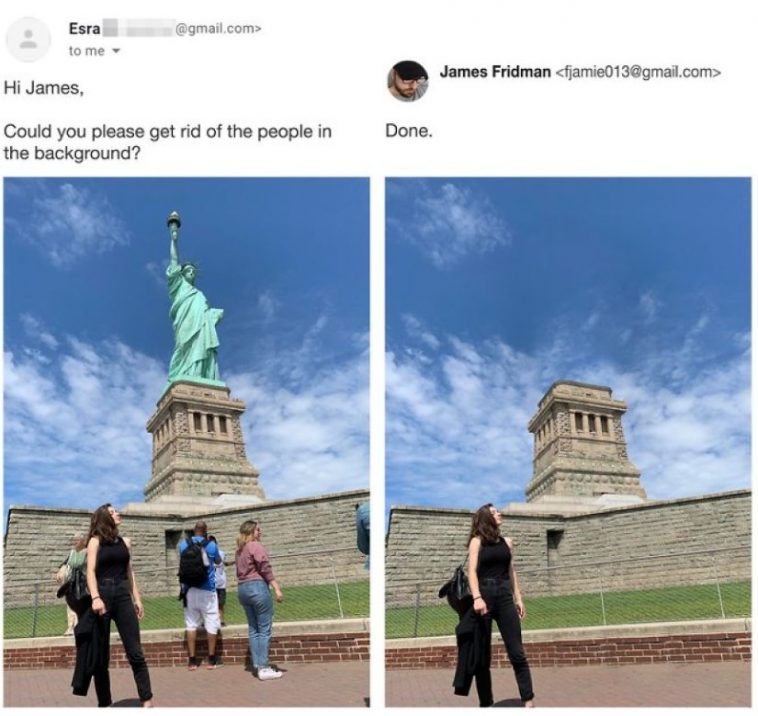Open the original photo with the statue
Viewport: 758px width, 716px height.
coord(186,442)
